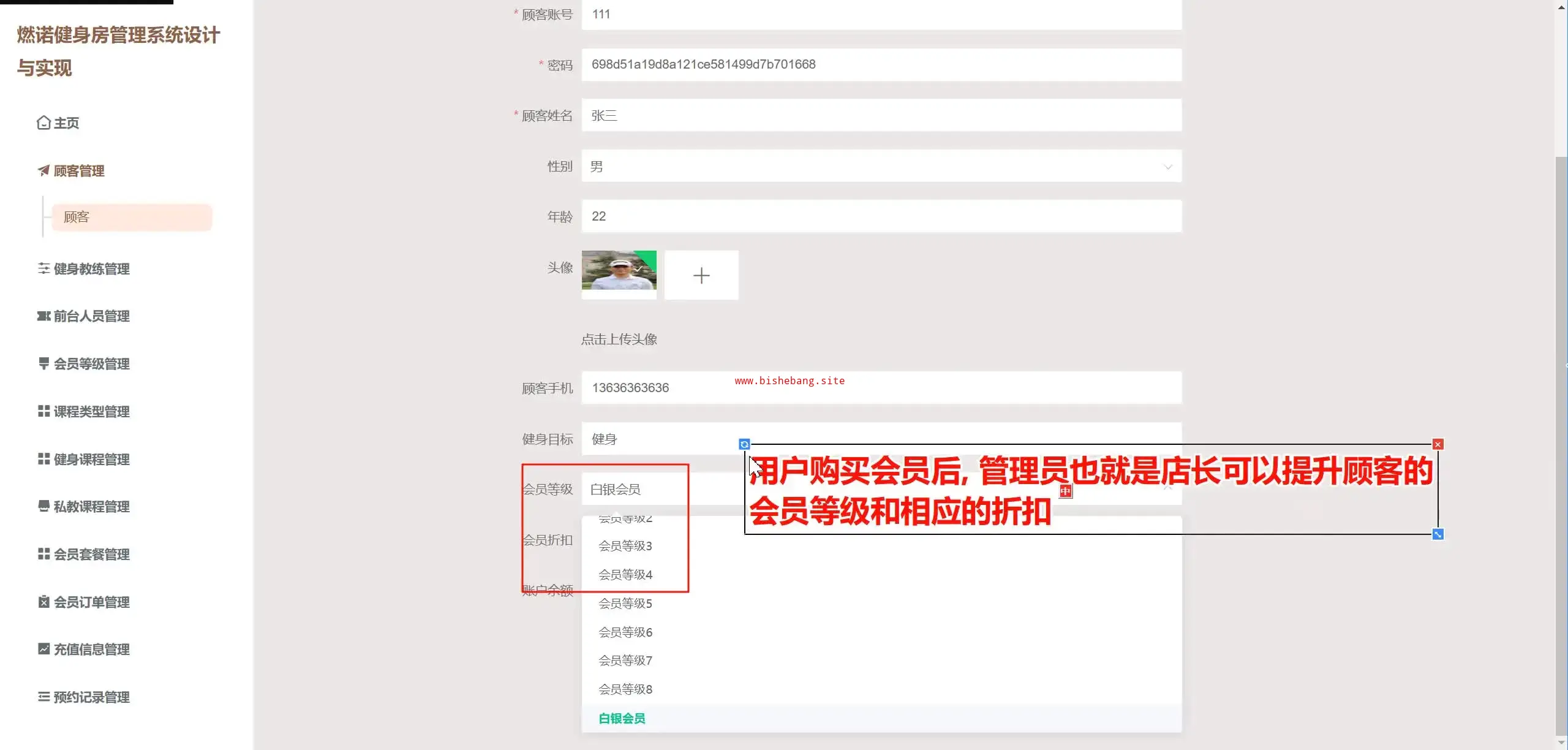Select the highlighted 白银会员 option

(x=622, y=718)
